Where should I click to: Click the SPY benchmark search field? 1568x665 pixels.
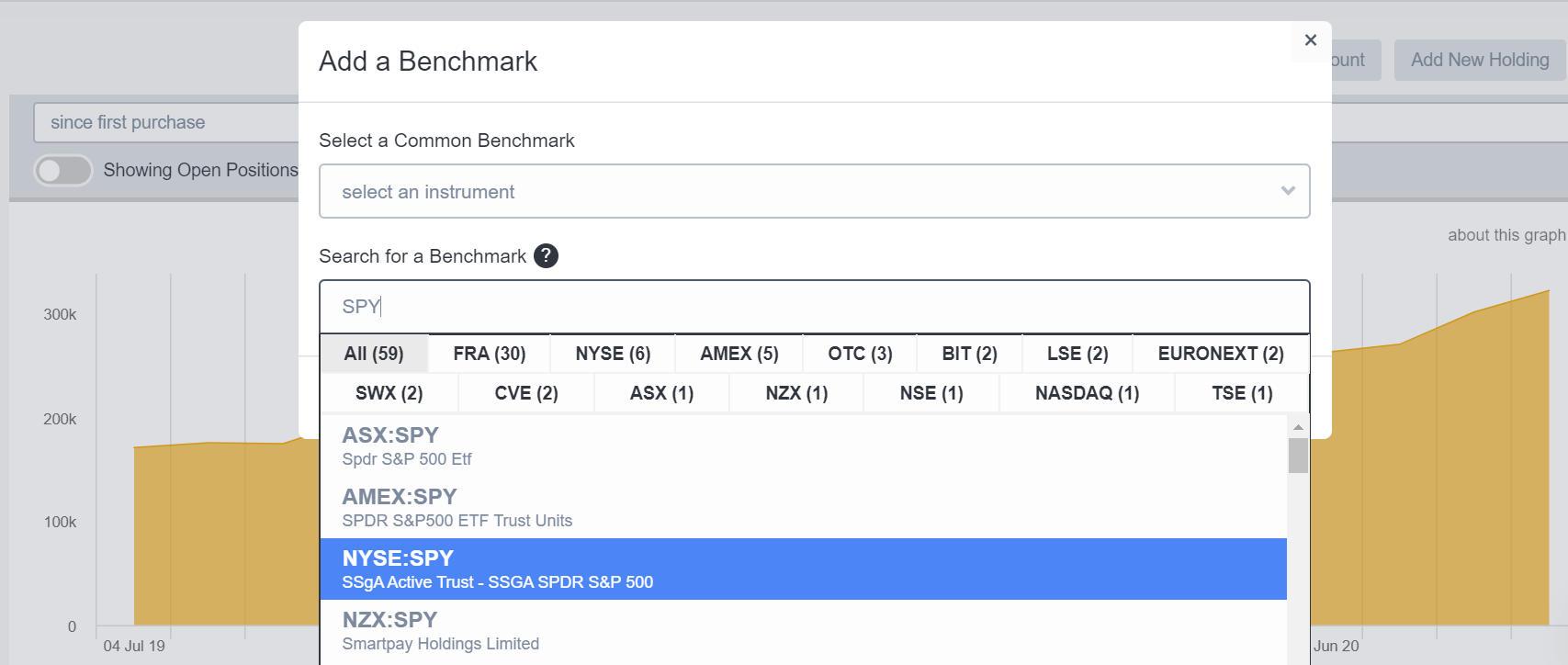[814, 307]
